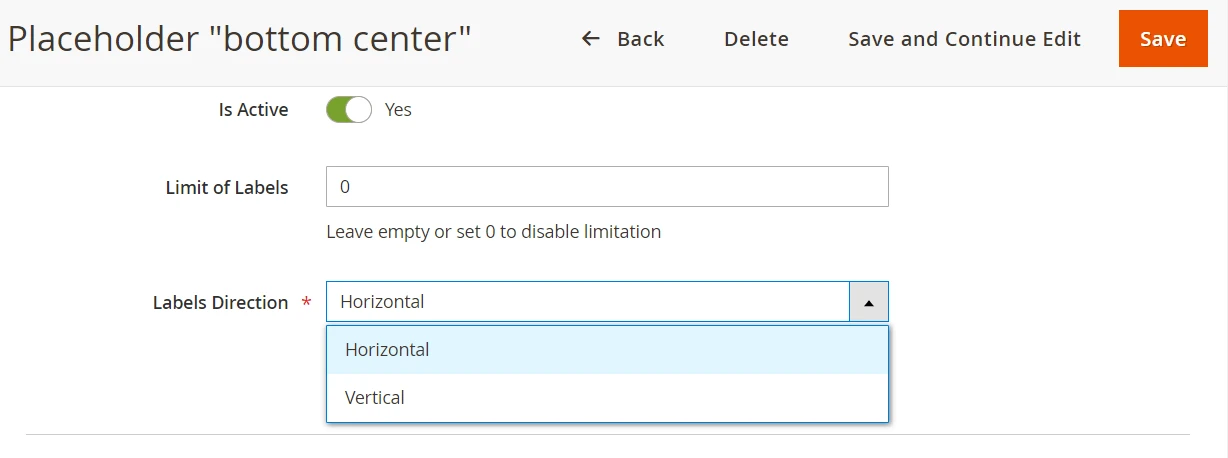Click the red required asterisk
Image resolution: width=1228 pixels, height=458 pixels.
[306, 302]
